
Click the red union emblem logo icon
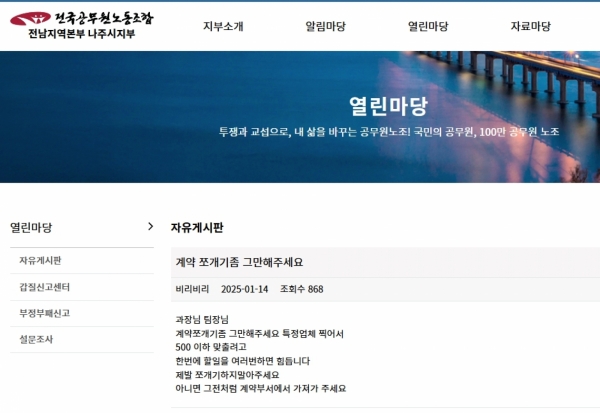click(29, 19)
